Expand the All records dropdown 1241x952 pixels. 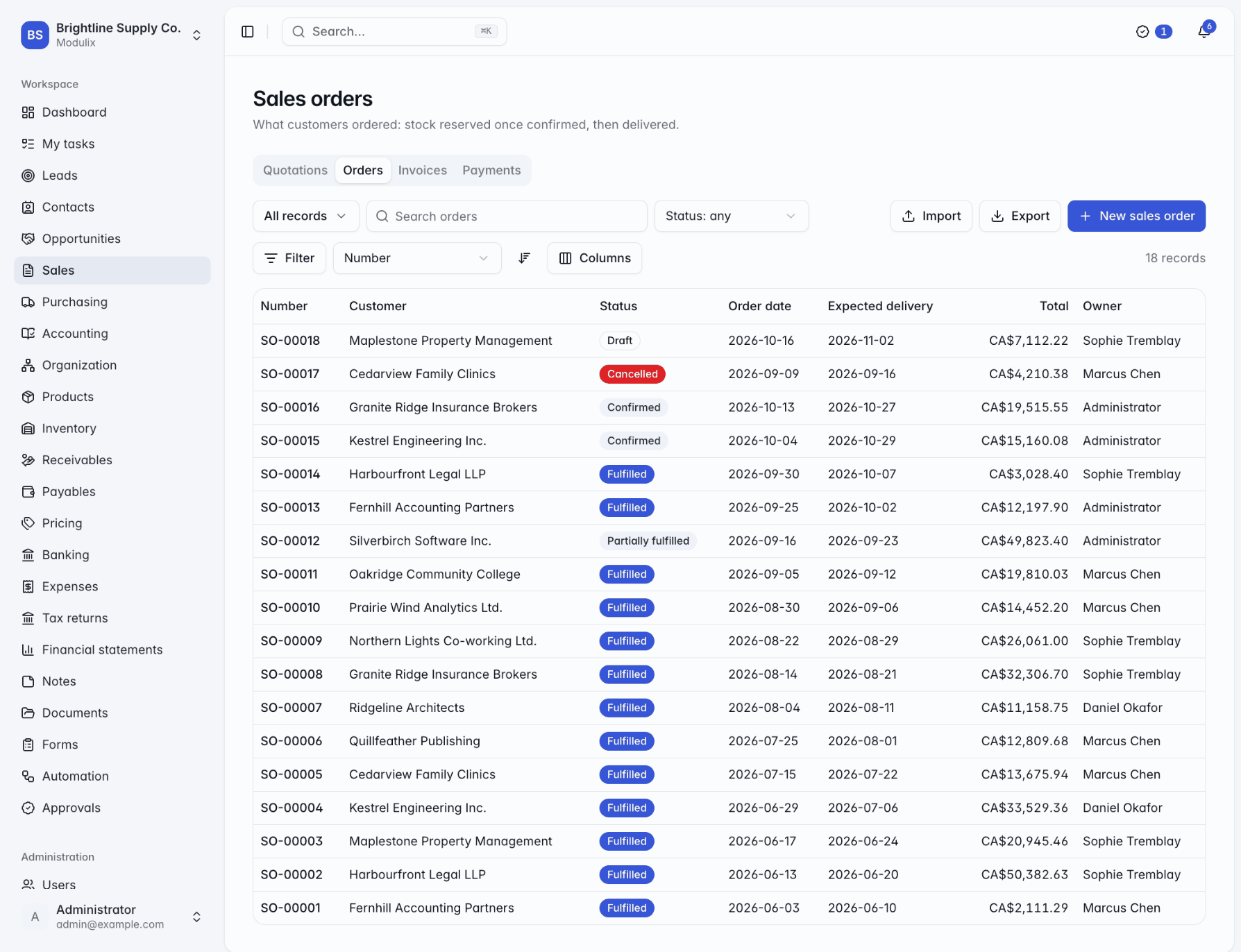coord(305,216)
